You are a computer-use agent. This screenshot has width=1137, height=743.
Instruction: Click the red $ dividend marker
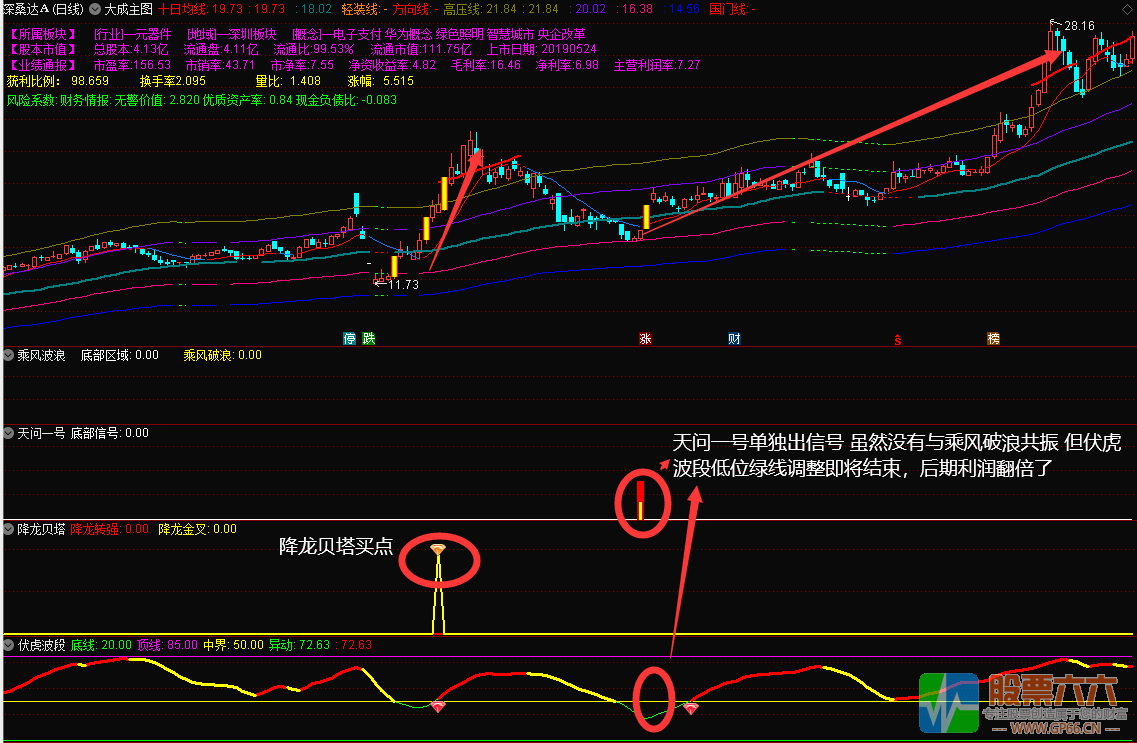point(898,339)
